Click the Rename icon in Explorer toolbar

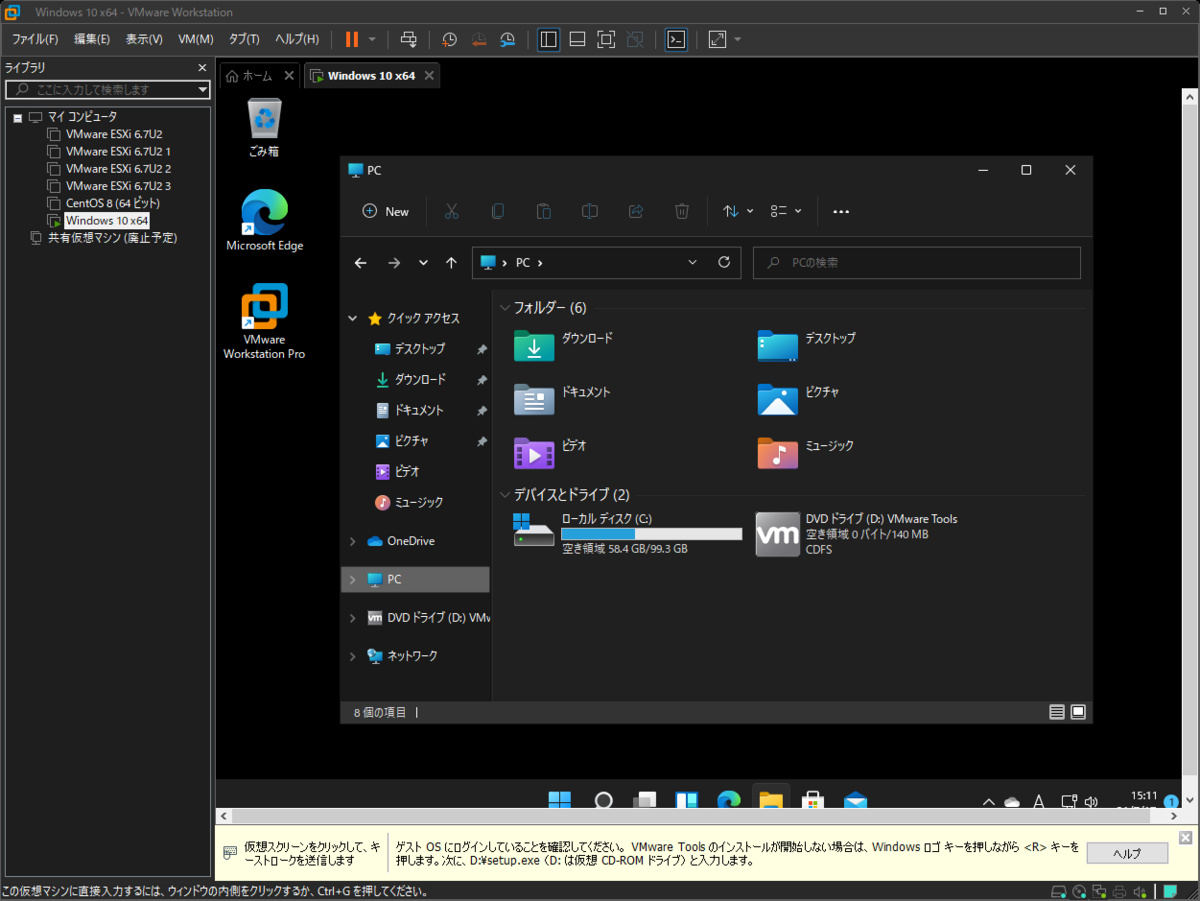(x=590, y=211)
